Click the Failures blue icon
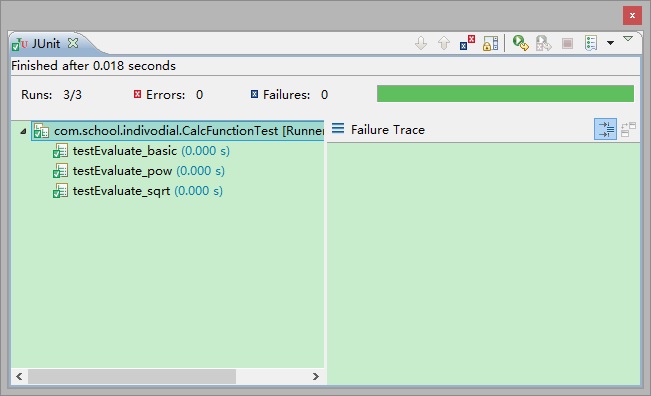The height and width of the screenshot is (396, 651). pos(255,94)
